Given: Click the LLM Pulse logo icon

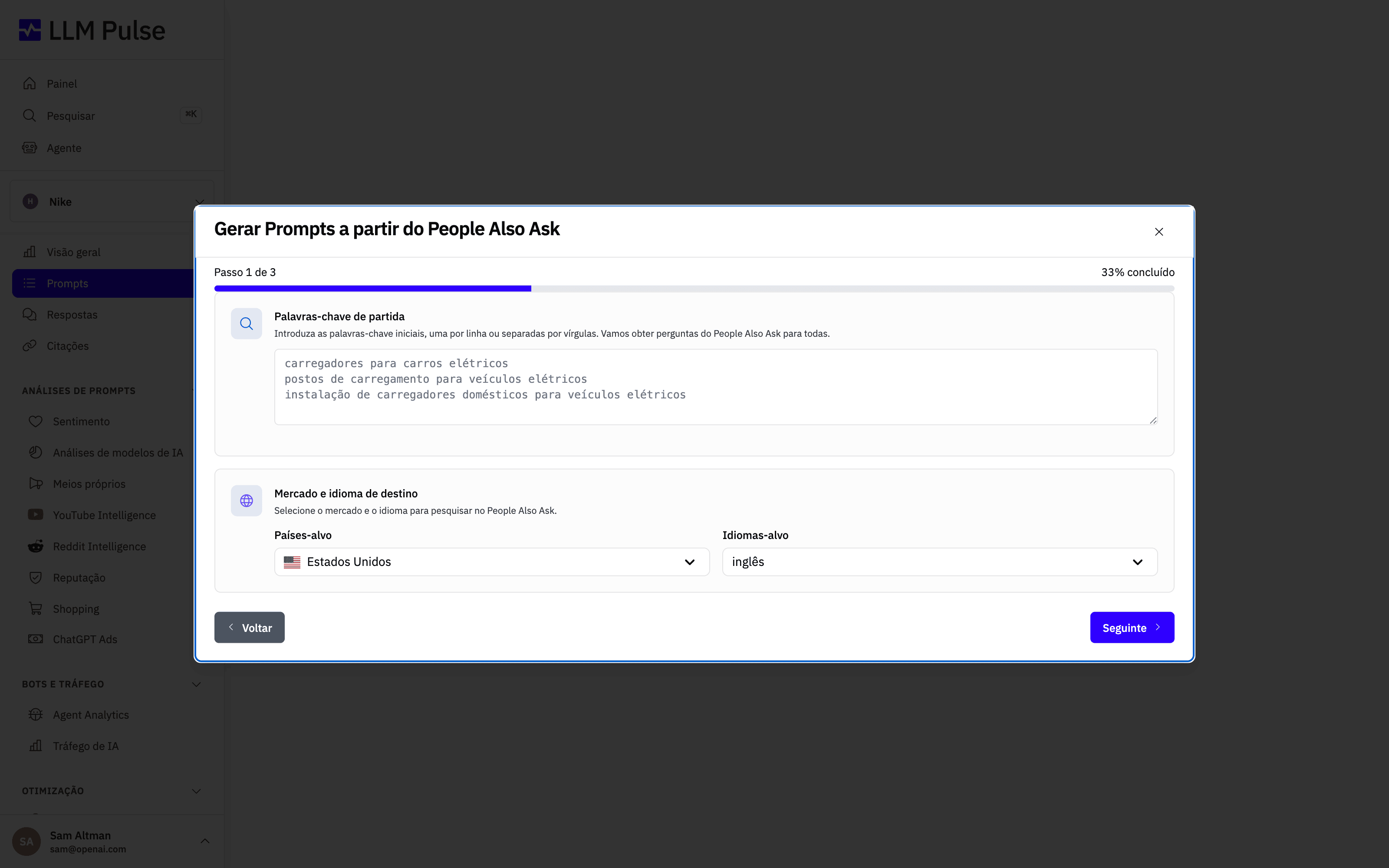Looking at the screenshot, I should pyautogui.click(x=30, y=30).
